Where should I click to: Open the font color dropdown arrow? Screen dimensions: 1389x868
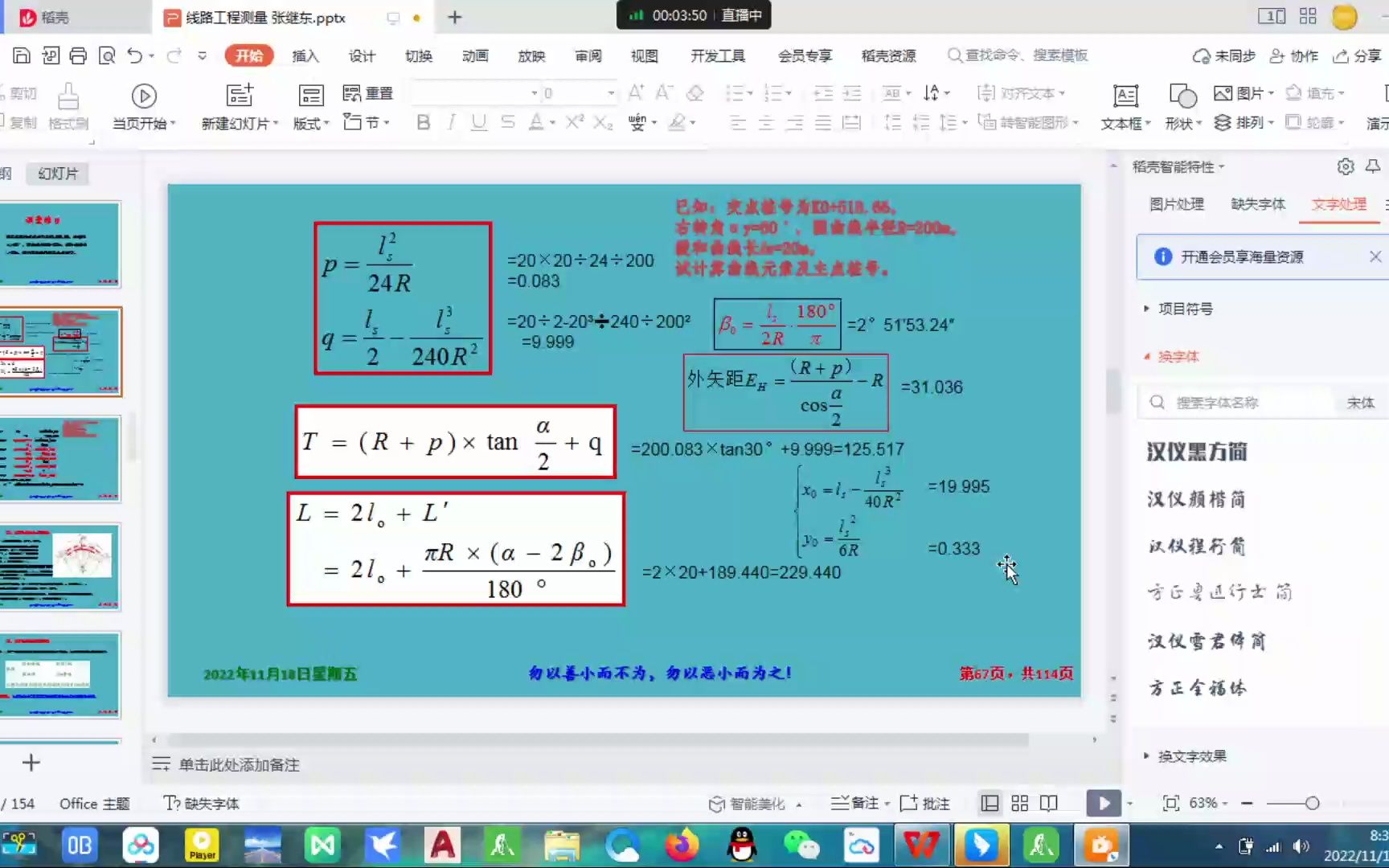click(552, 123)
